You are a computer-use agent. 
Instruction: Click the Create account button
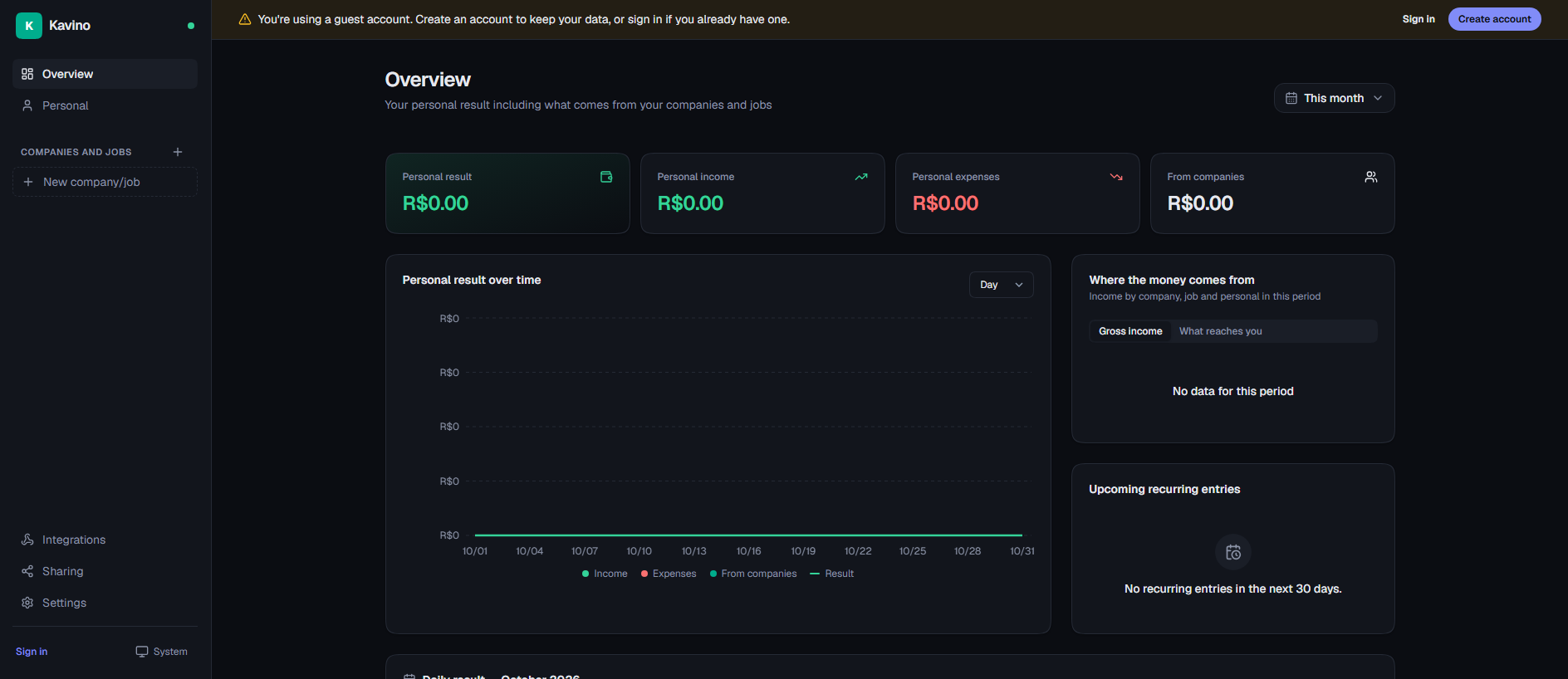(x=1494, y=19)
